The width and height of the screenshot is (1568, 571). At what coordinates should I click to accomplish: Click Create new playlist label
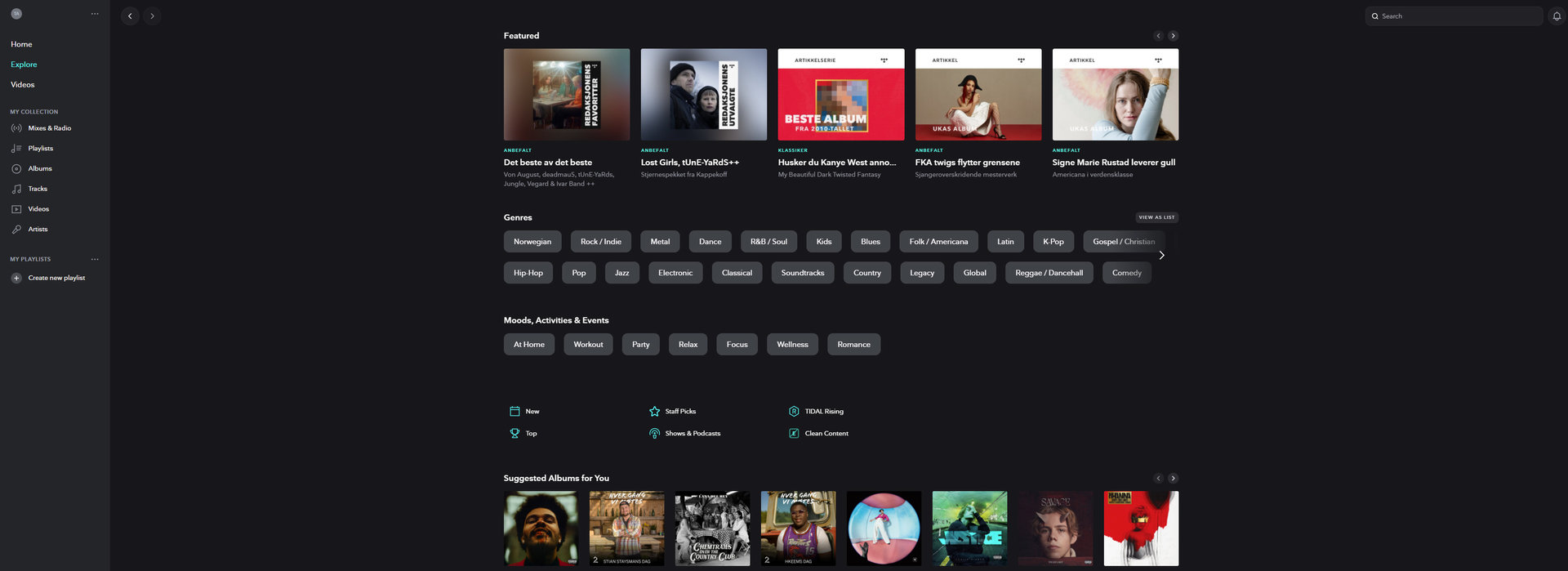pyautogui.click(x=56, y=278)
